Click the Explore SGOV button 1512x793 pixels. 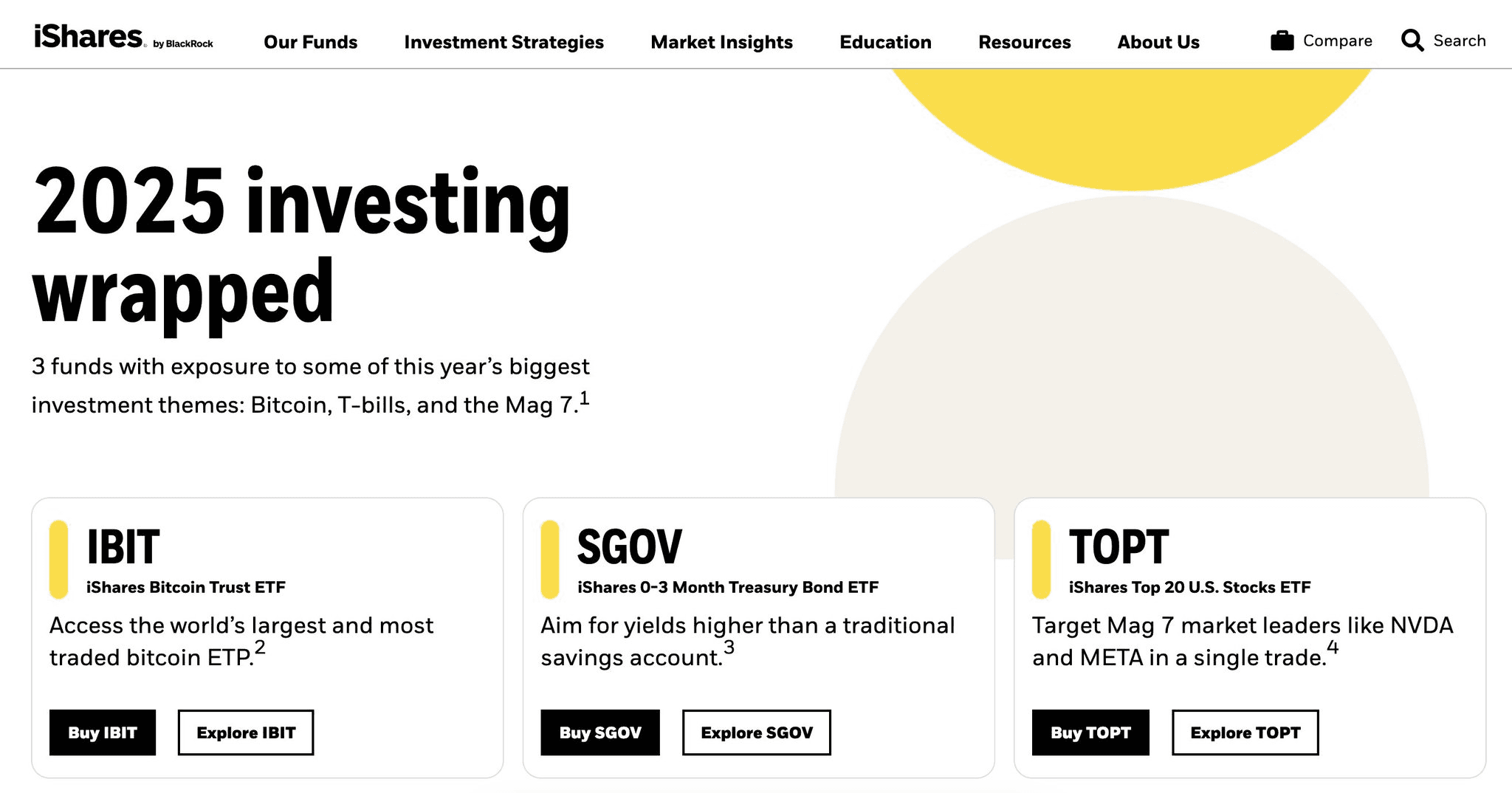(x=756, y=732)
